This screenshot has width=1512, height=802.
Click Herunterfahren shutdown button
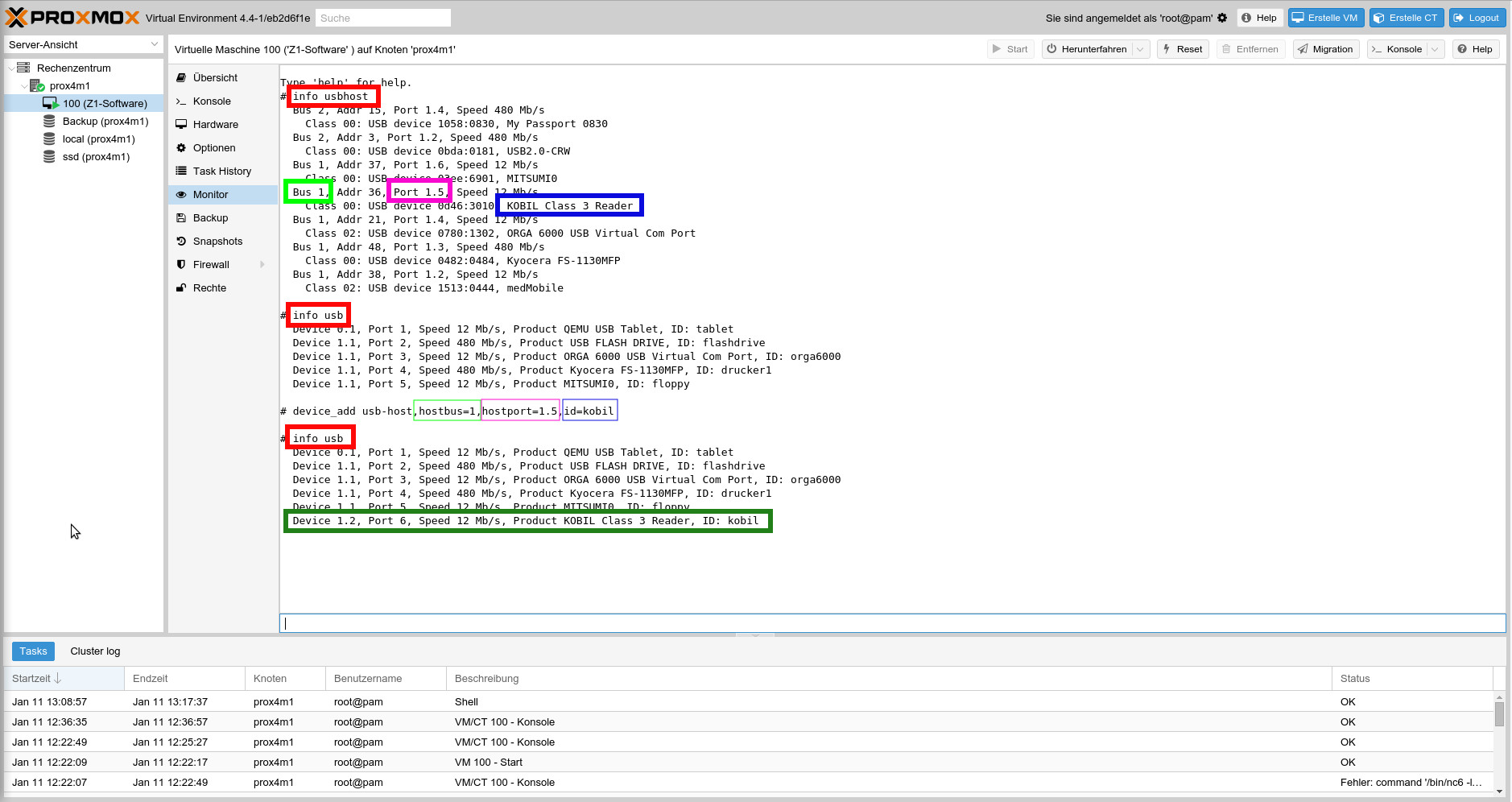click(x=1087, y=49)
